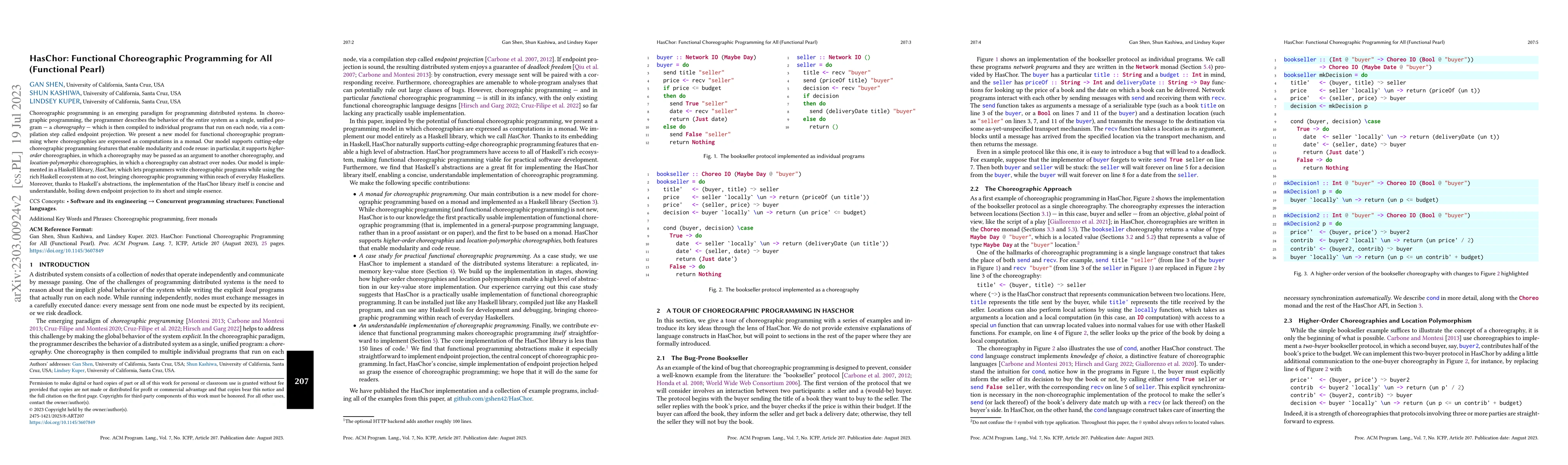Click 'Lindsey Kuper' in the Authors' addresses footnote
This screenshot has width=1568, height=465.
click(x=69, y=370)
